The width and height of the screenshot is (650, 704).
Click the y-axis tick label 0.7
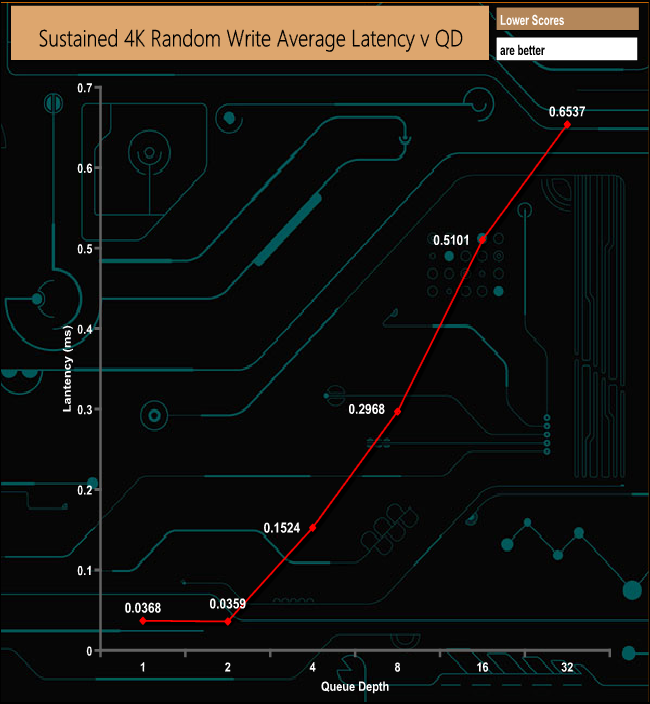click(x=84, y=88)
